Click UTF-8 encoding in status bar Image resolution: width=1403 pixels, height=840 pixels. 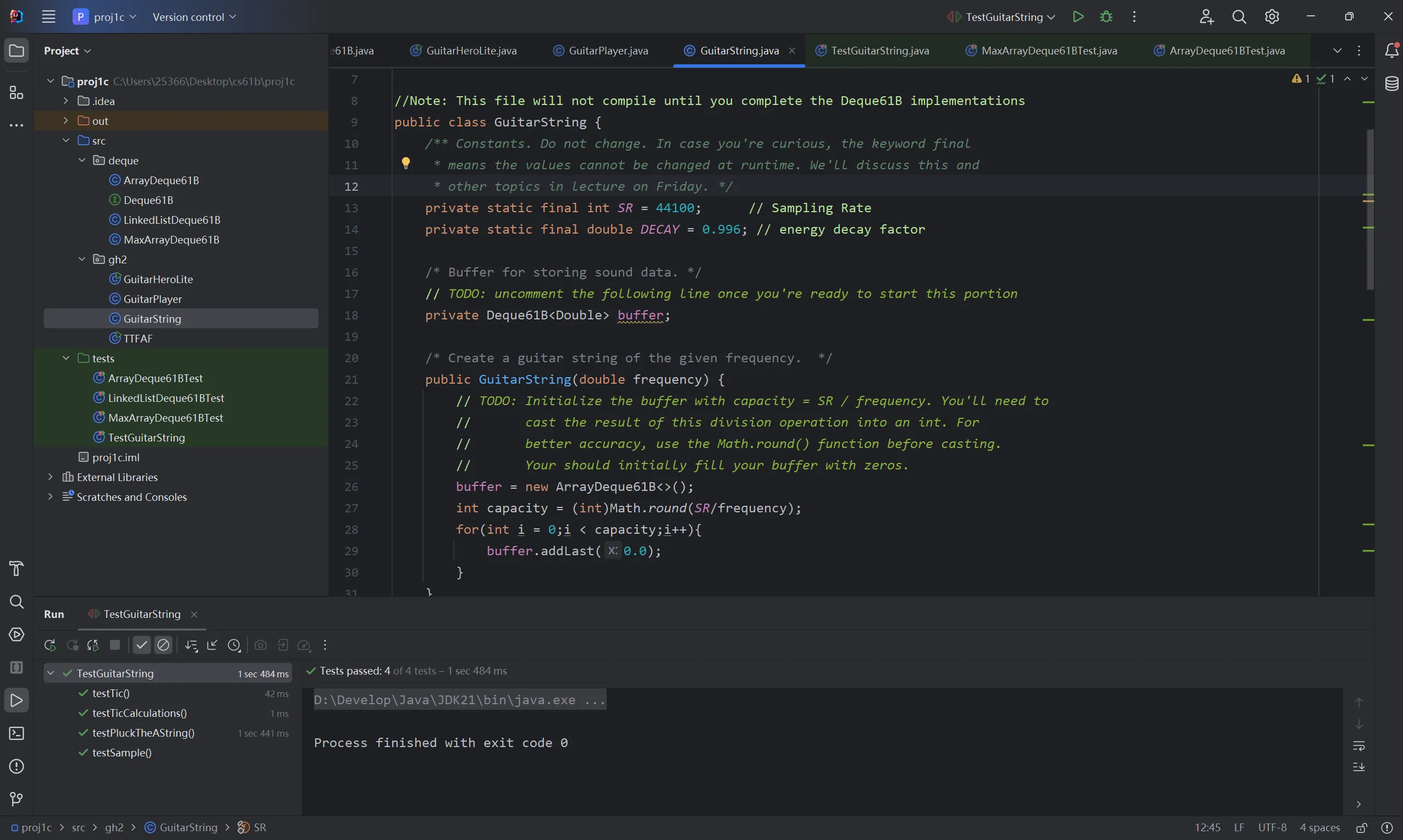[x=1272, y=827]
